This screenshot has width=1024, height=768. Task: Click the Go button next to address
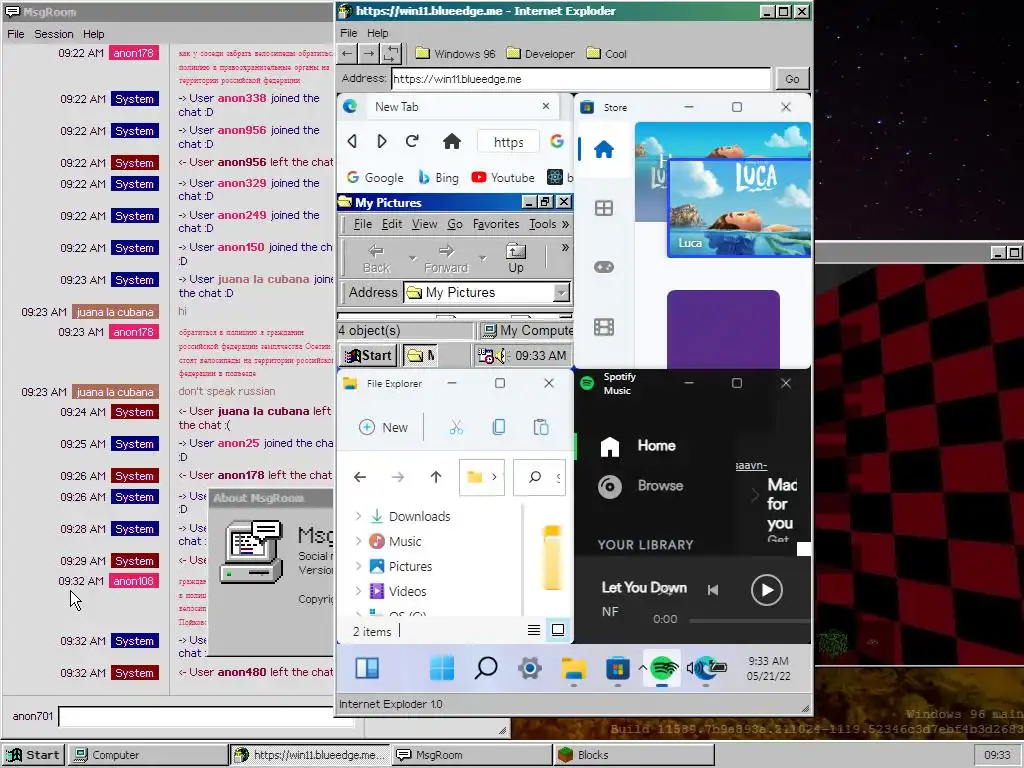point(792,79)
